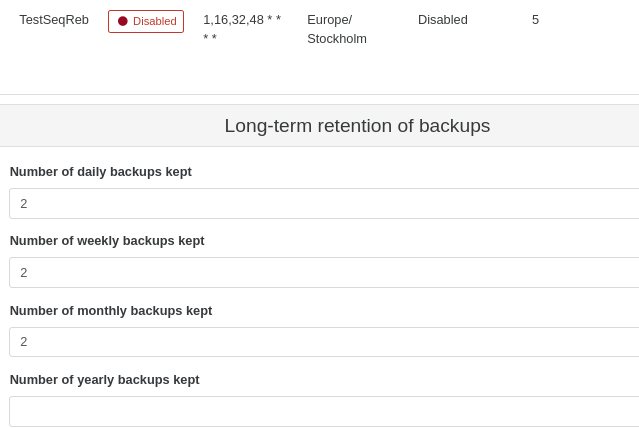Click the Number of weekly backups kept label
Screen dimensions: 639x428
[107, 241]
